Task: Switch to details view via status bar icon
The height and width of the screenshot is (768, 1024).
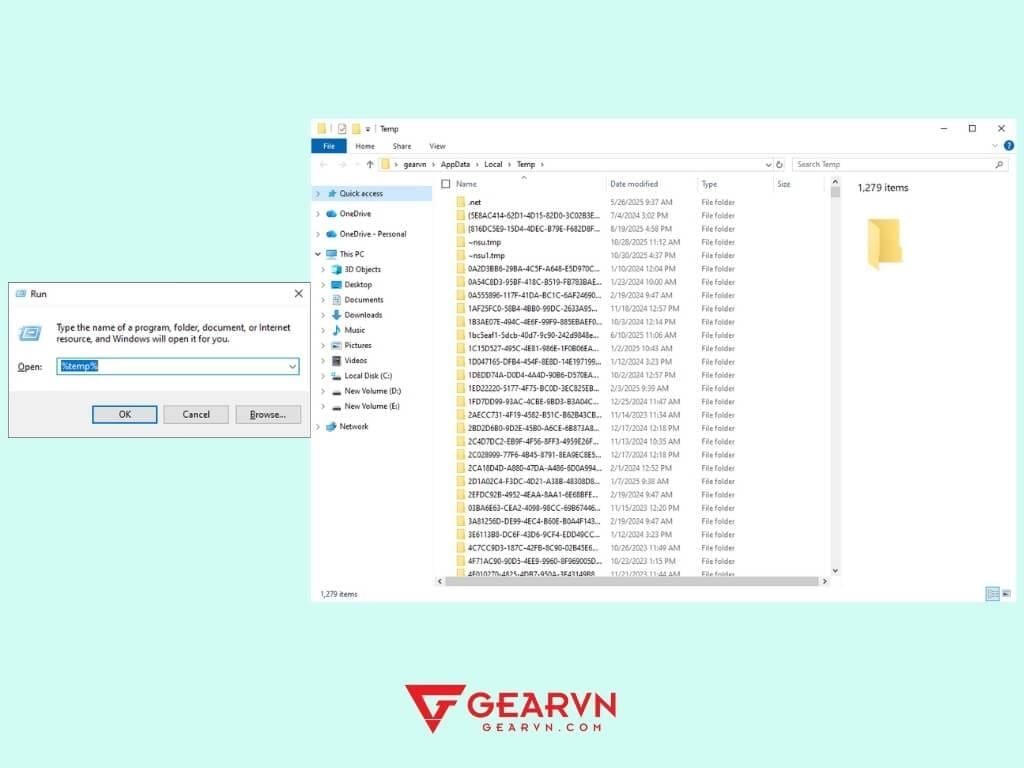Action: [991, 593]
